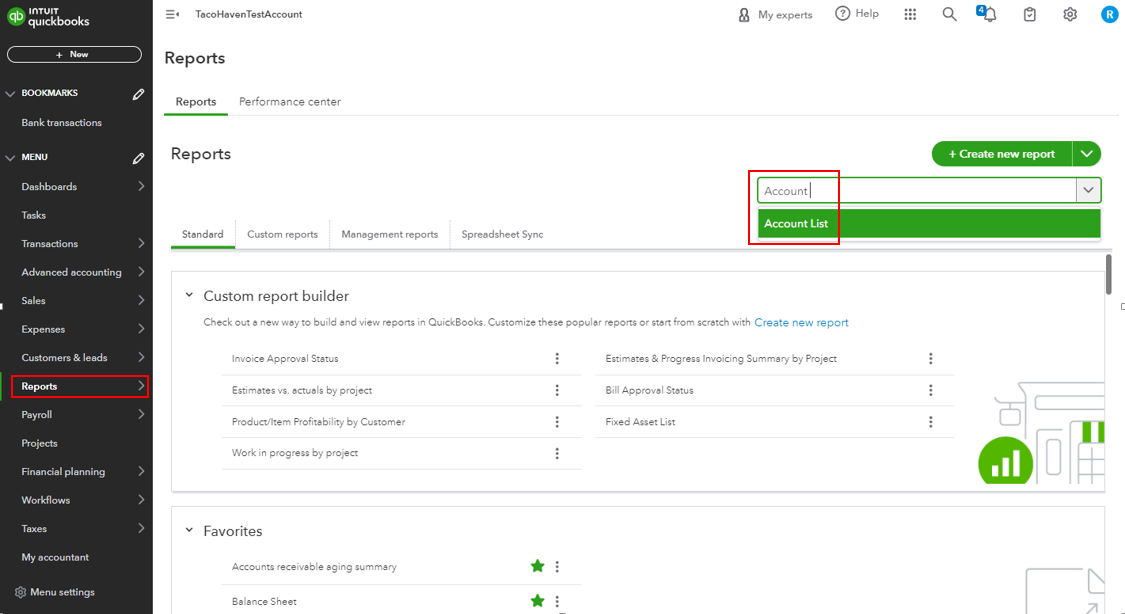
Task: Open options for Work in progress by project
Action: (x=557, y=453)
